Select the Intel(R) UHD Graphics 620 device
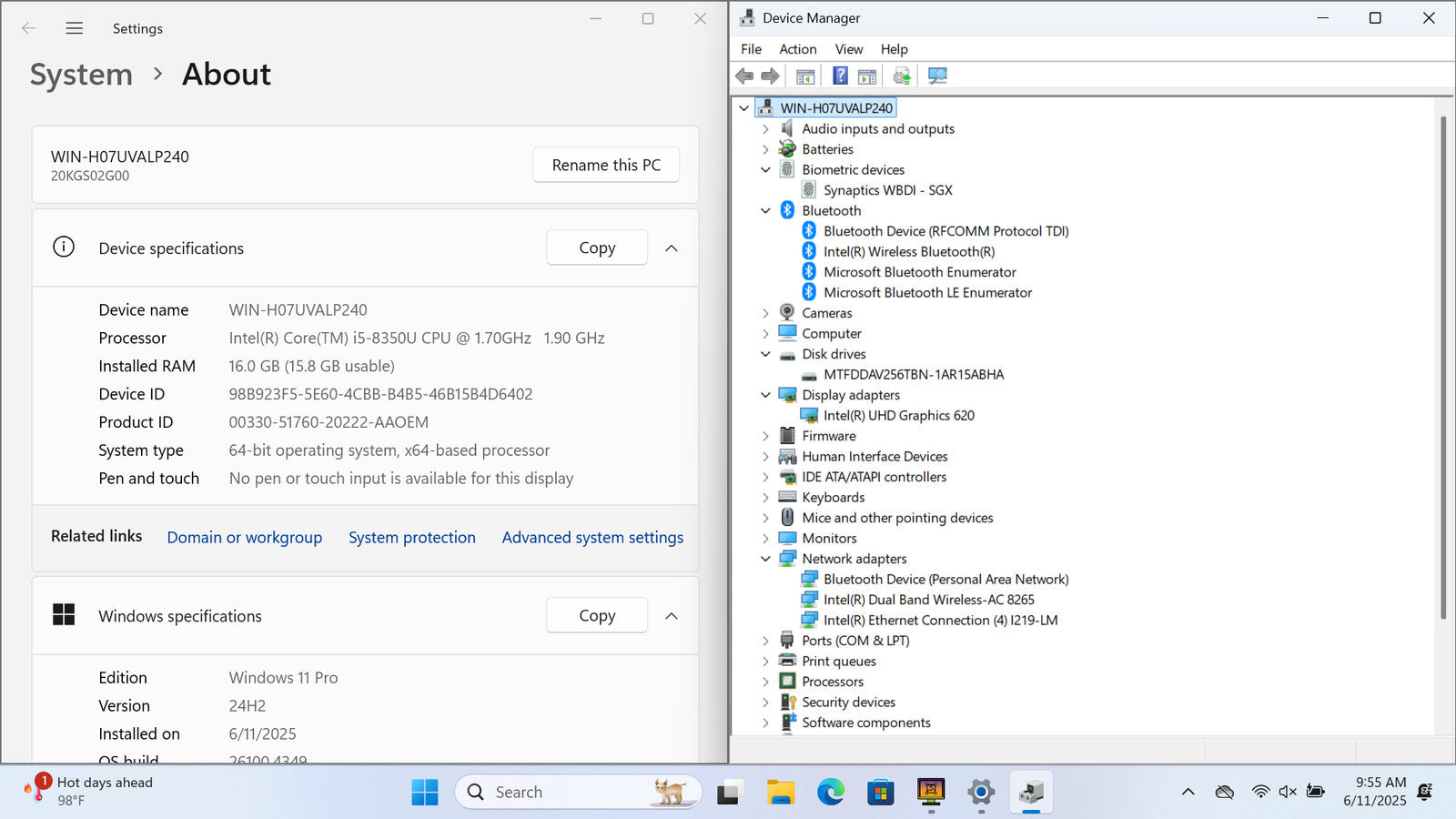 click(x=898, y=415)
